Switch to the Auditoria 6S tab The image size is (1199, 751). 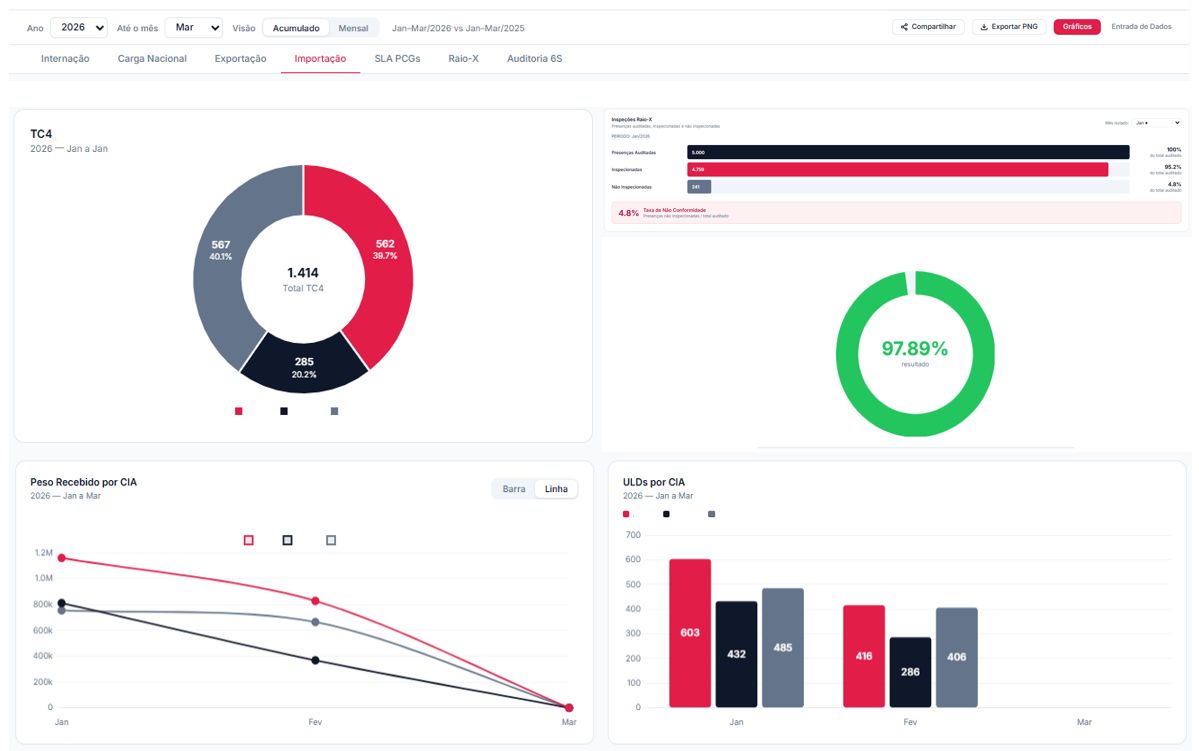click(535, 58)
